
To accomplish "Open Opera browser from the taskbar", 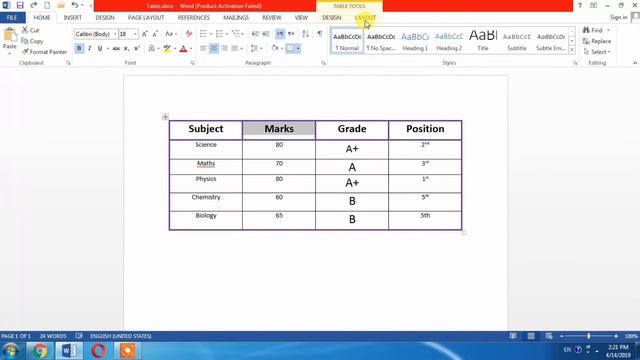I will [98, 351].
